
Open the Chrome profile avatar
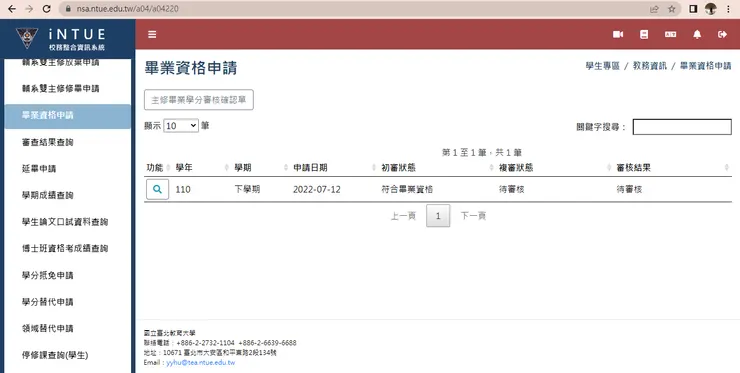(711, 9)
